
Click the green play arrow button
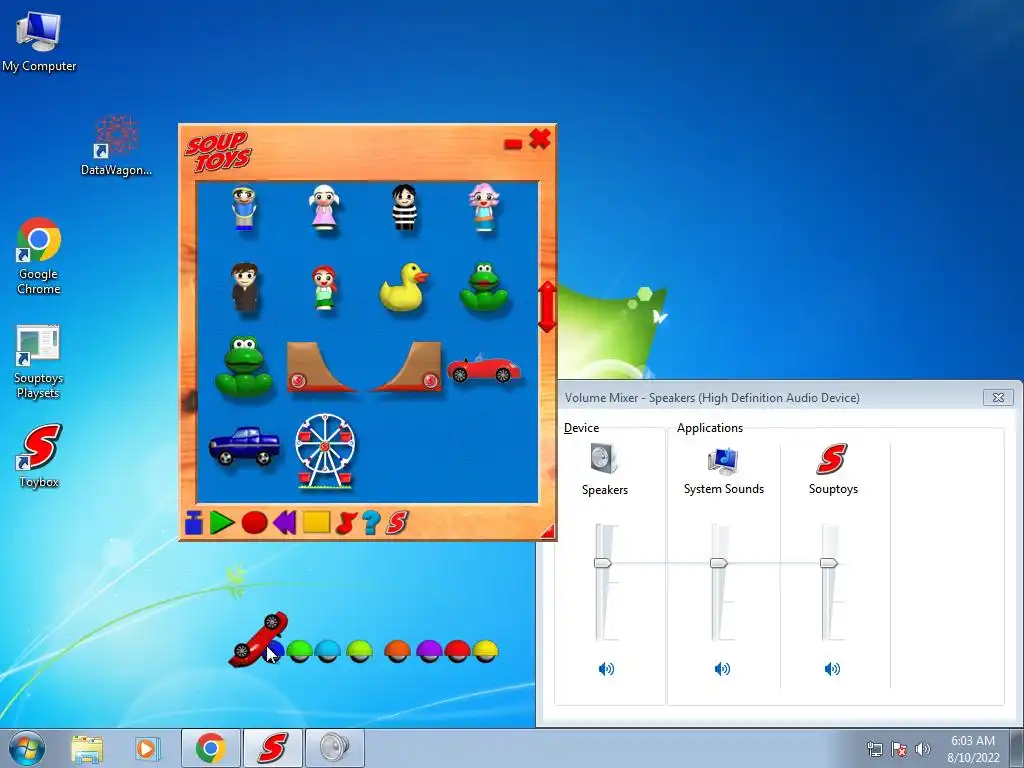point(222,523)
